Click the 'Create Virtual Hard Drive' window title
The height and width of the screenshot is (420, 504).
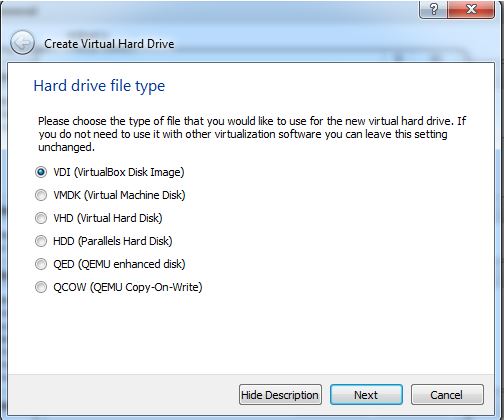(109, 44)
